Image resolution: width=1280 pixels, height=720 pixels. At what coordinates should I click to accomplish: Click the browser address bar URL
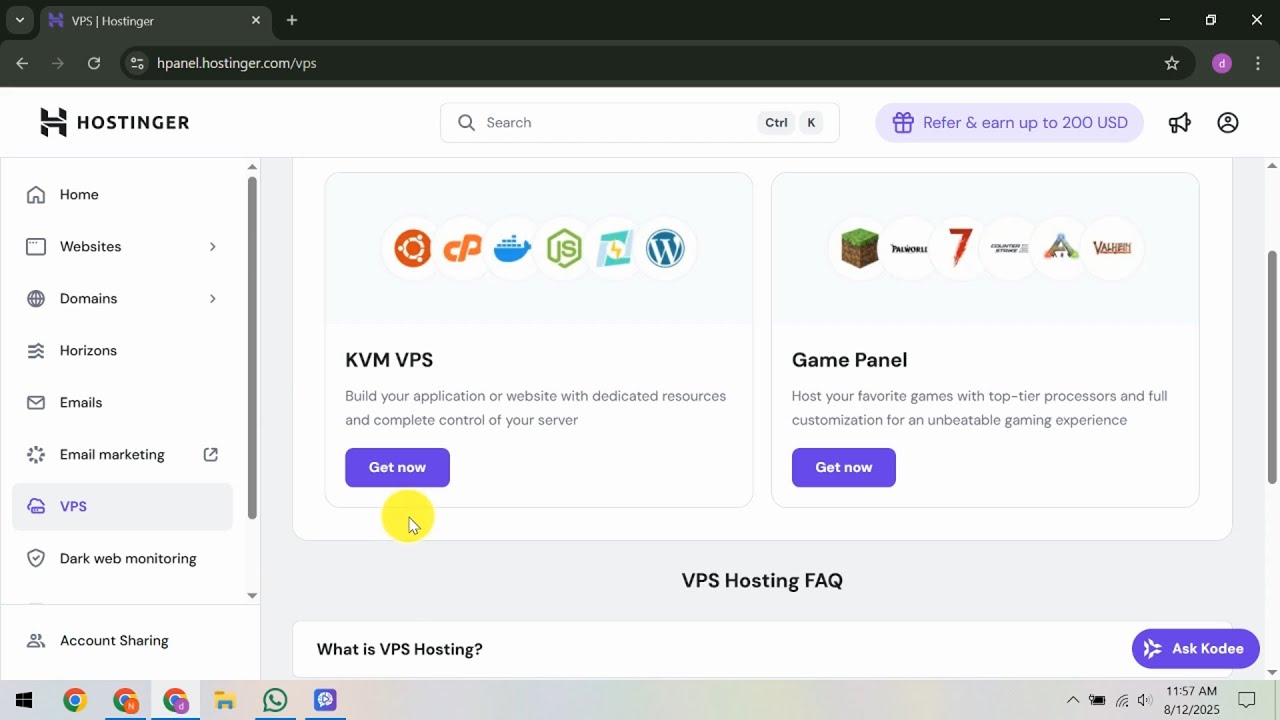pyautogui.click(x=237, y=63)
